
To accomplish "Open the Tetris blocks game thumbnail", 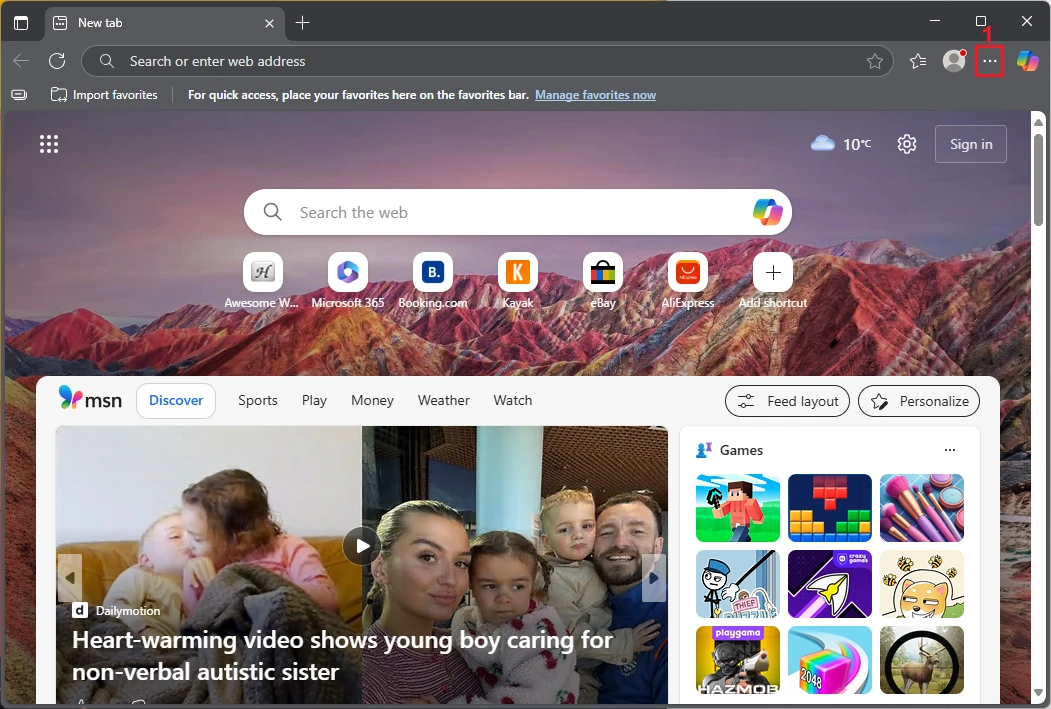I will click(830, 508).
